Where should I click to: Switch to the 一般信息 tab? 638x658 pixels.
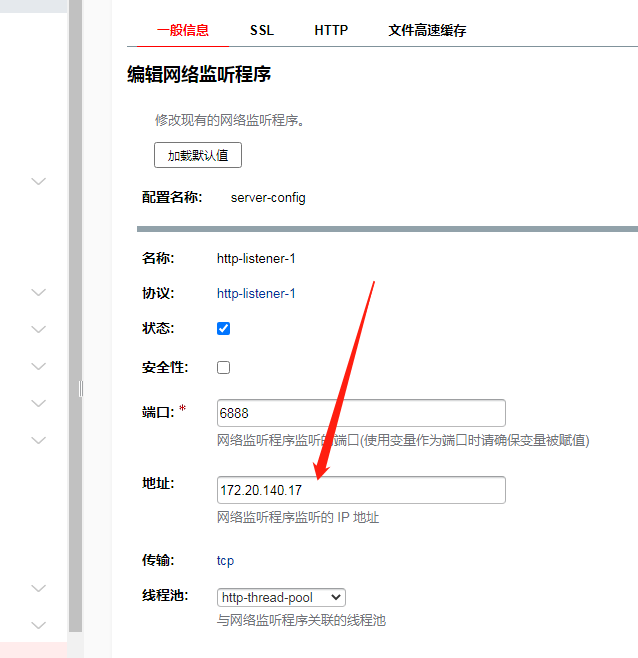pos(183,30)
